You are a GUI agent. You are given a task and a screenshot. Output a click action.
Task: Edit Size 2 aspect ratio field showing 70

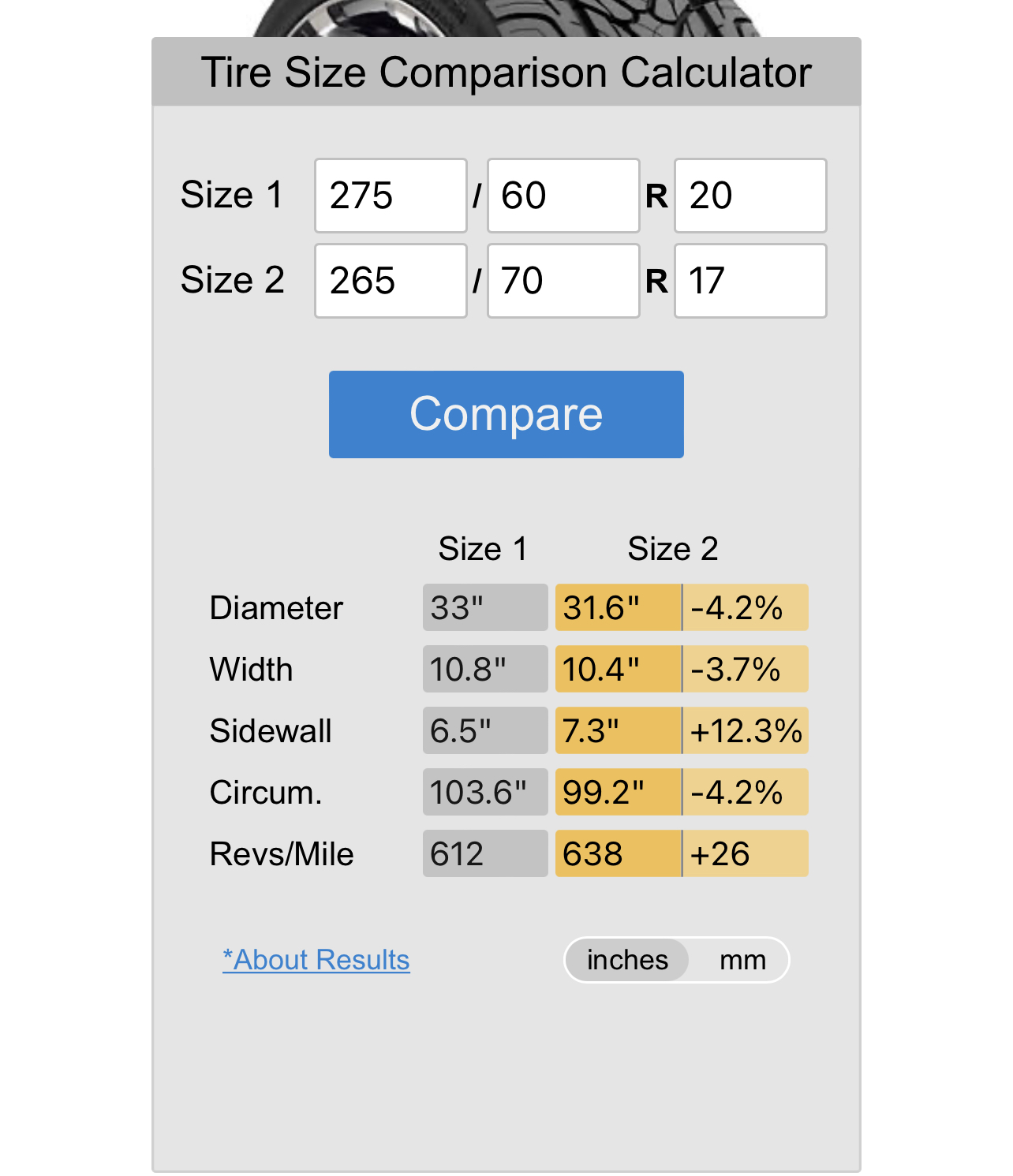pyautogui.click(x=563, y=281)
